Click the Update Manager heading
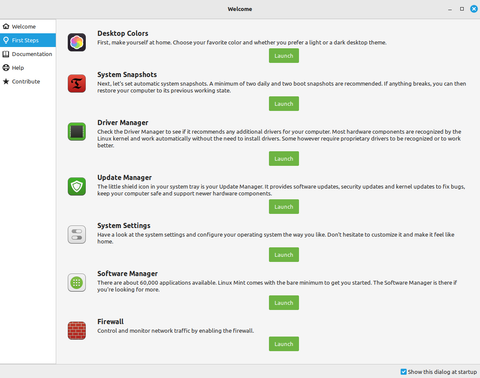The image size is (480, 378). pos(124,177)
